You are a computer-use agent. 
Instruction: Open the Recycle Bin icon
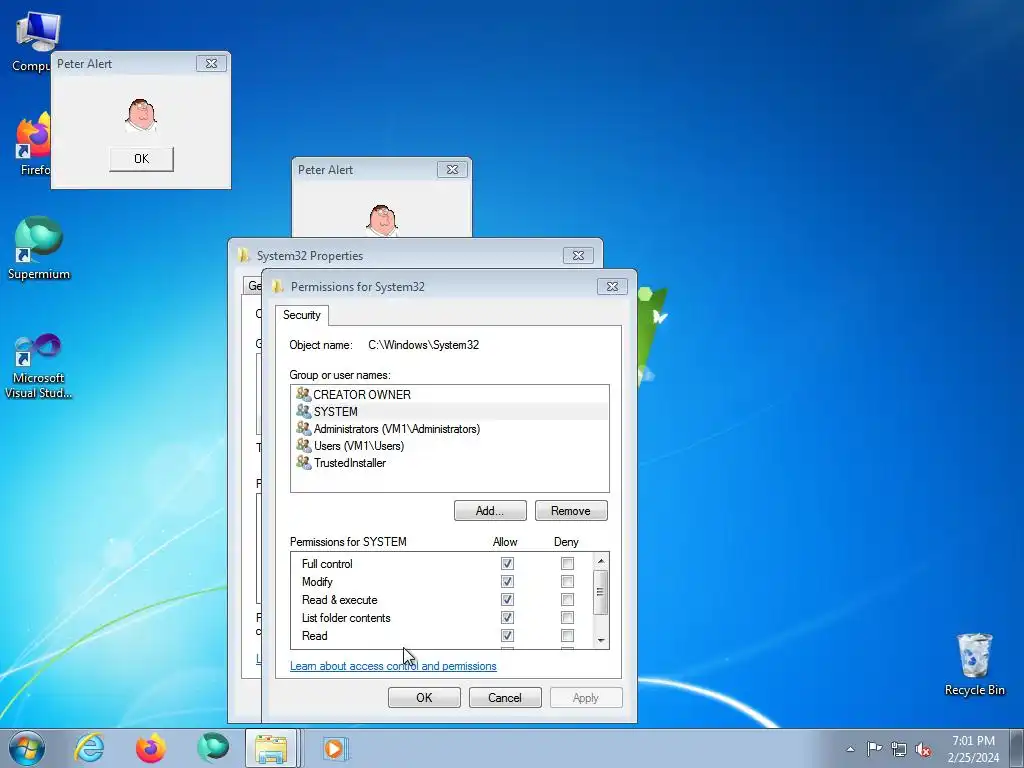tap(974, 664)
